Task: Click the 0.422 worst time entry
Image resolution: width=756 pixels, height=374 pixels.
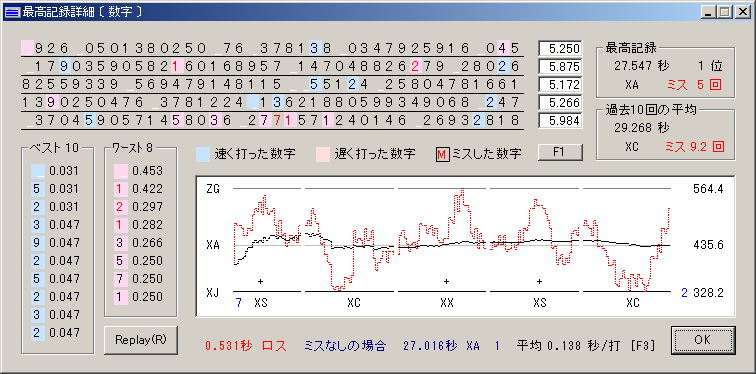Action: point(147,188)
